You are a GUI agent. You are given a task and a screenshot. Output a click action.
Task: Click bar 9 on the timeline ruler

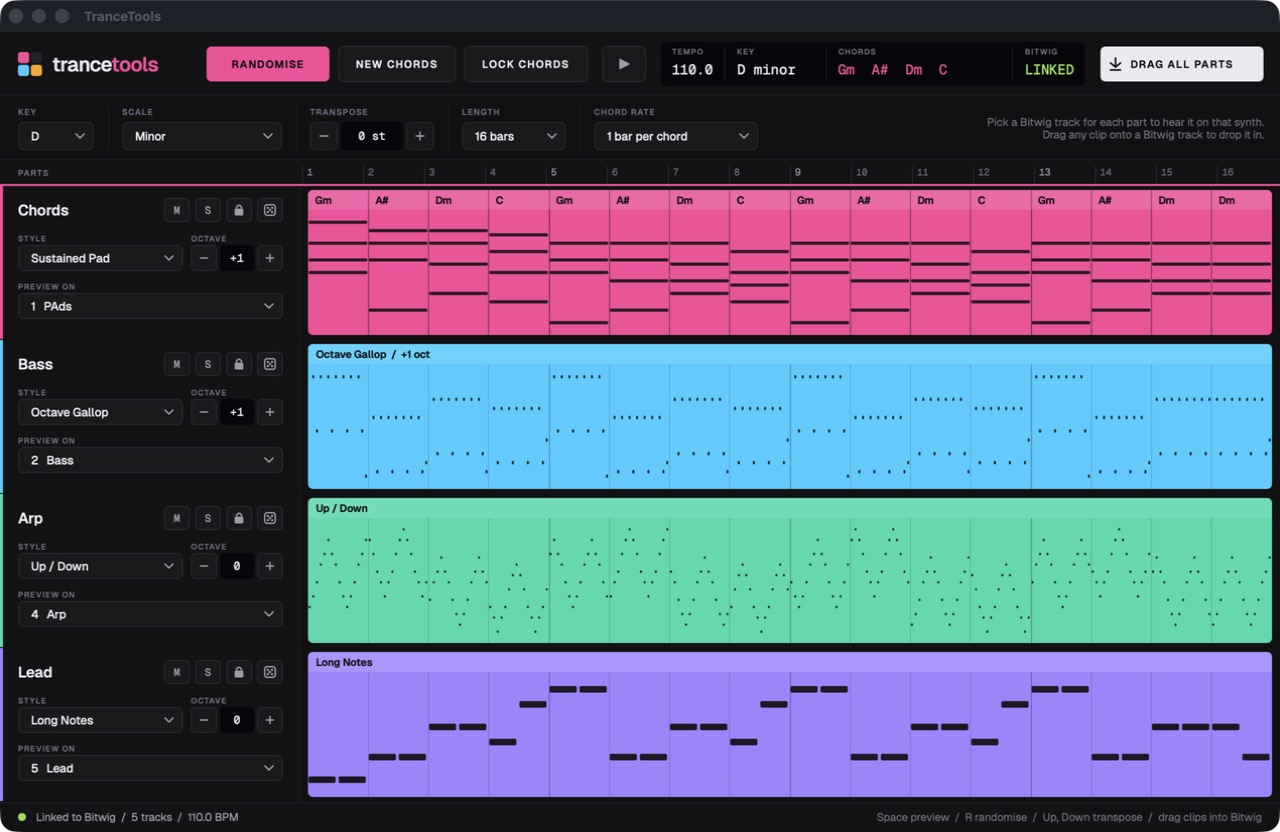click(798, 173)
